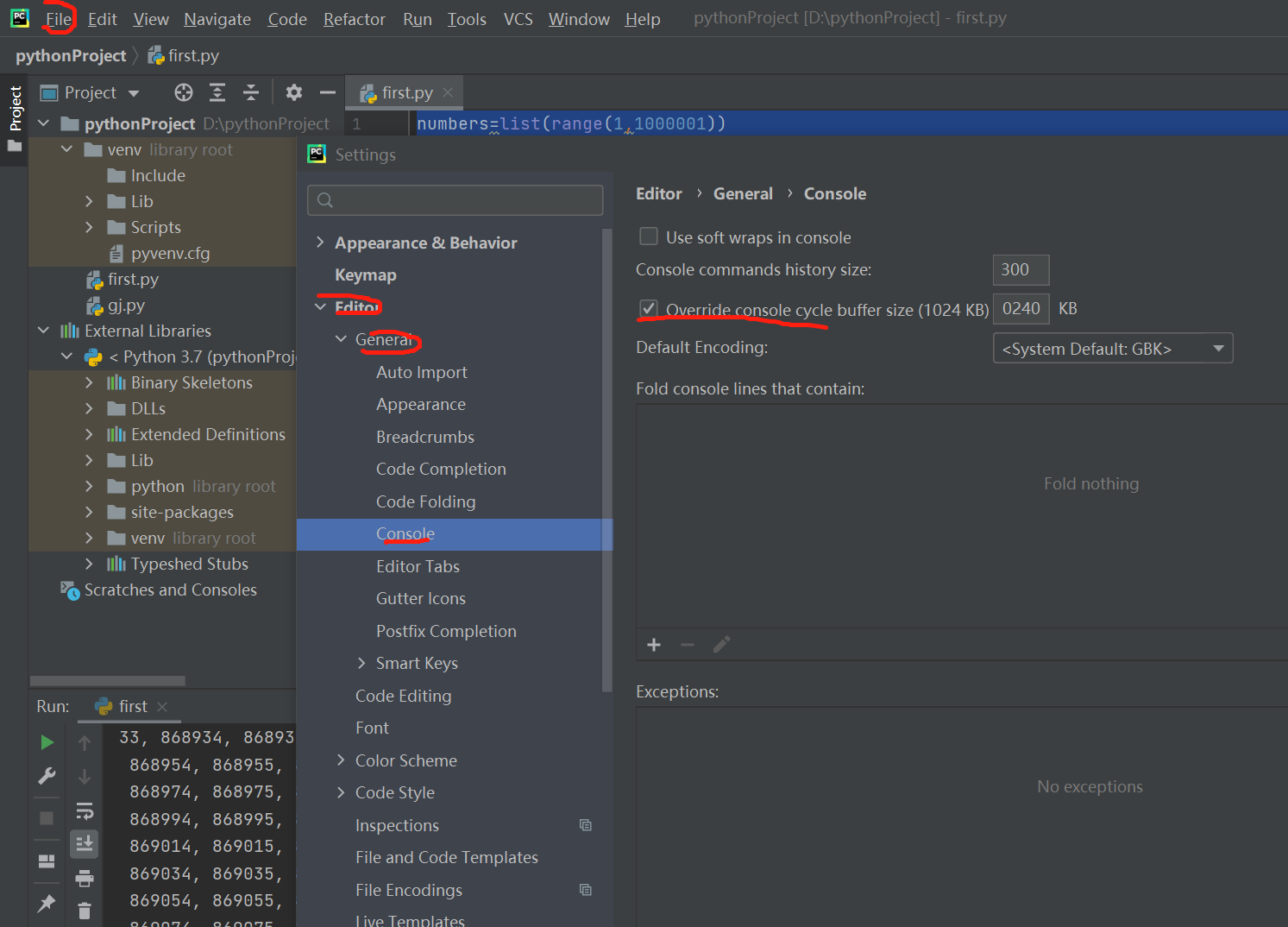Click the trash clear-all icon in Run panel

coord(85,910)
